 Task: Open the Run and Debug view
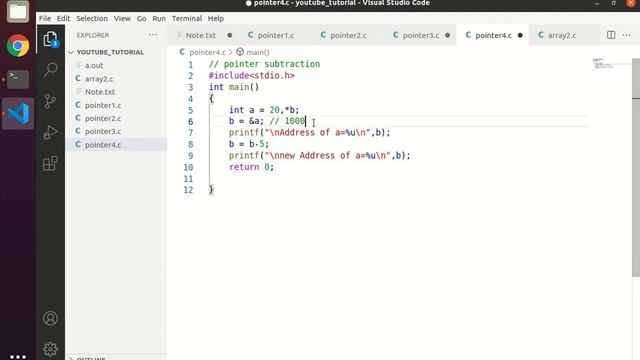[51, 132]
